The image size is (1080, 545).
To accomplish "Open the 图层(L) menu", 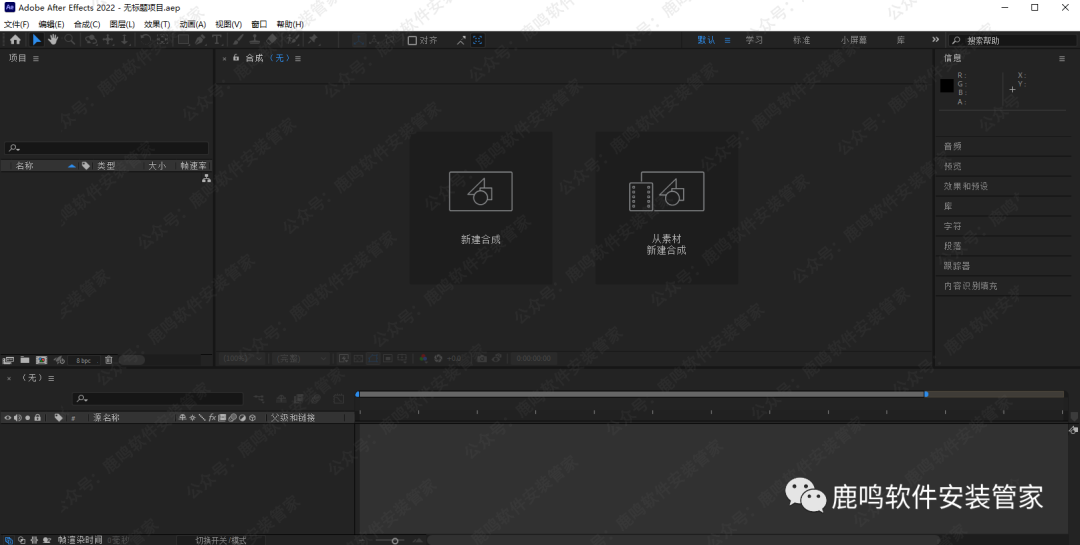I will (x=123, y=24).
